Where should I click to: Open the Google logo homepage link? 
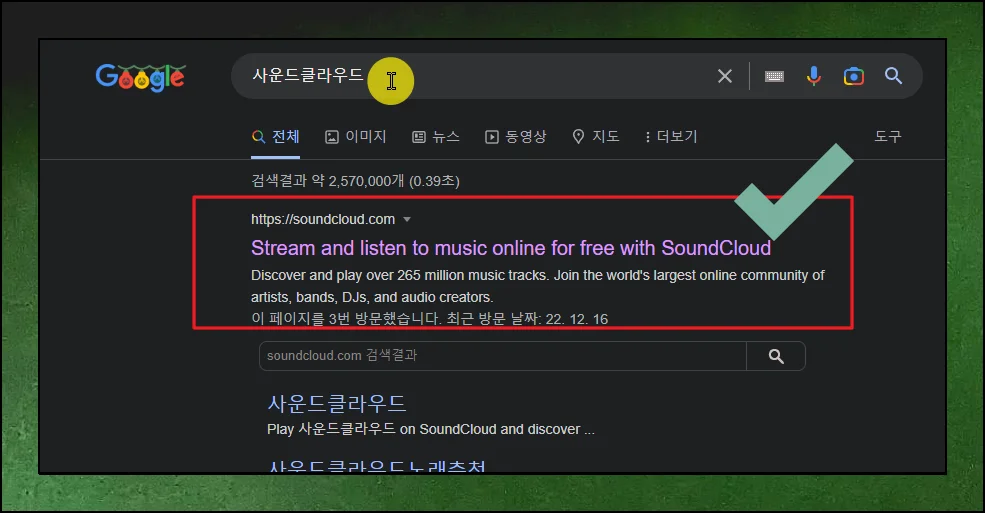pos(140,77)
